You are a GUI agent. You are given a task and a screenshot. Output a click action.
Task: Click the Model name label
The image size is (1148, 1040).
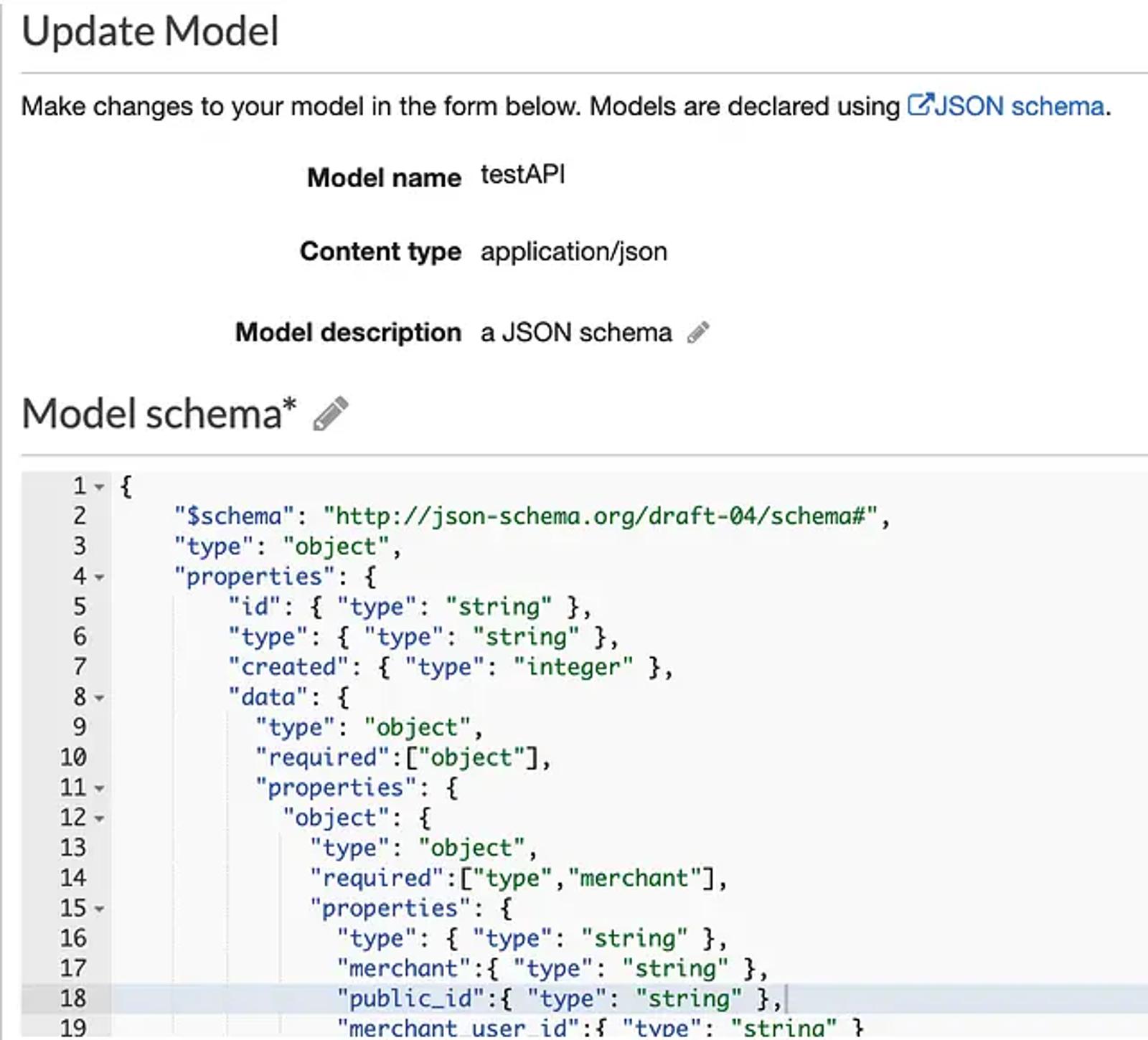point(384,177)
